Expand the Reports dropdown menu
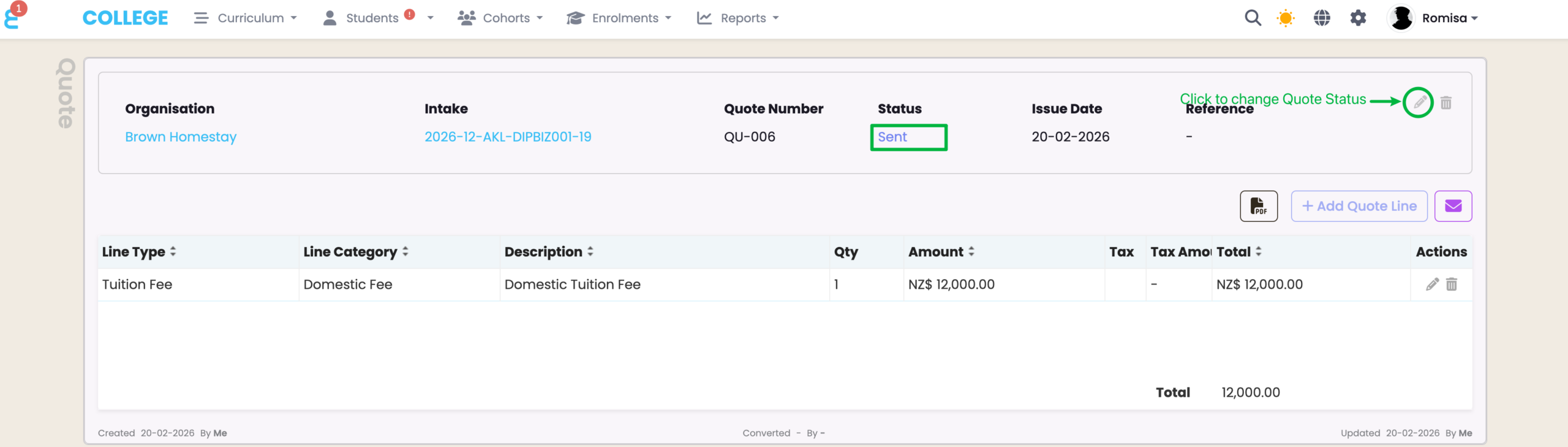Screen dimensions: 1568x447 [x=738, y=18]
